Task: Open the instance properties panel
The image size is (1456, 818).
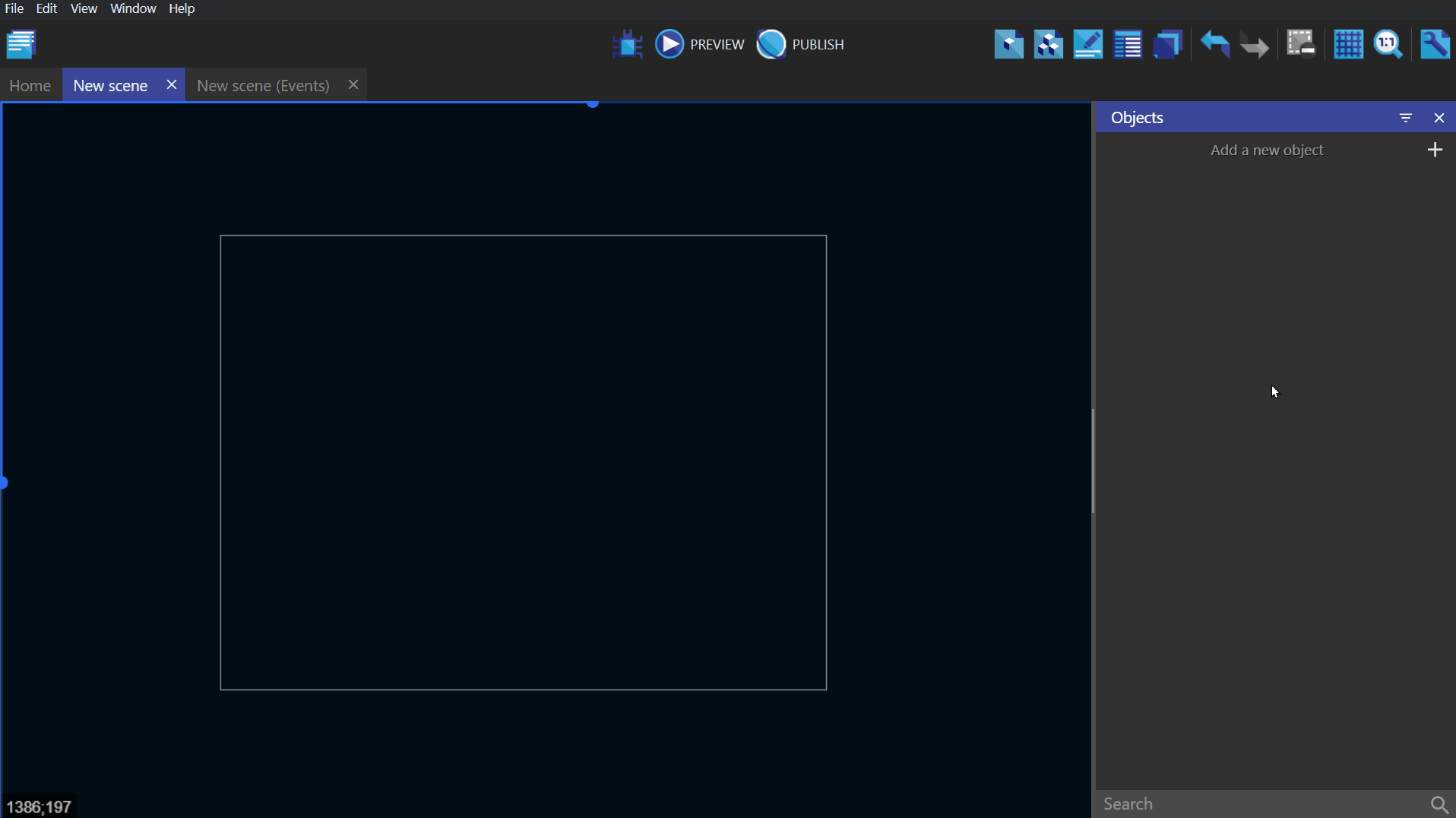Action: (x=1087, y=44)
